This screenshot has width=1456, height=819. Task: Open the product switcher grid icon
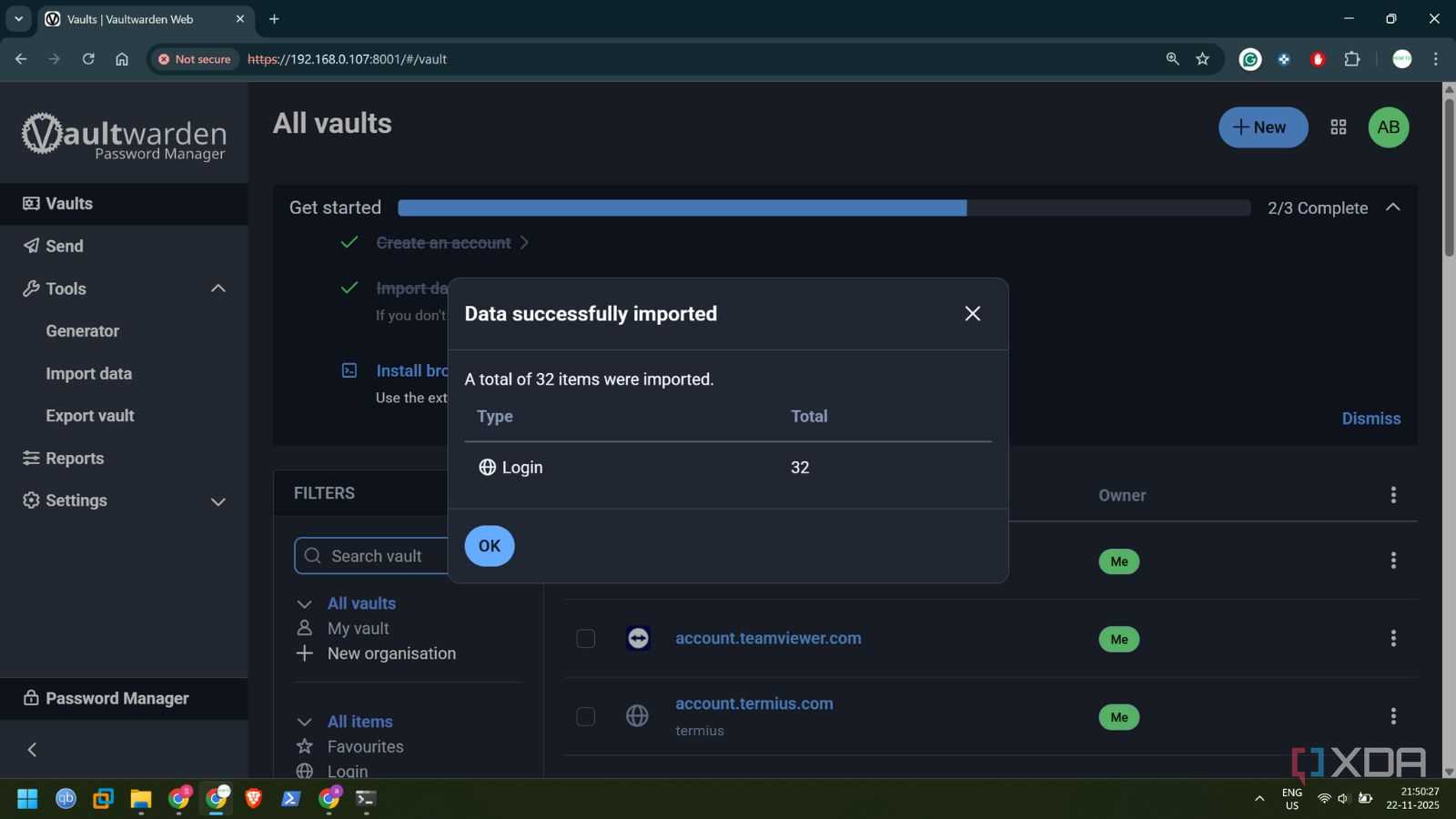[x=1338, y=127]
